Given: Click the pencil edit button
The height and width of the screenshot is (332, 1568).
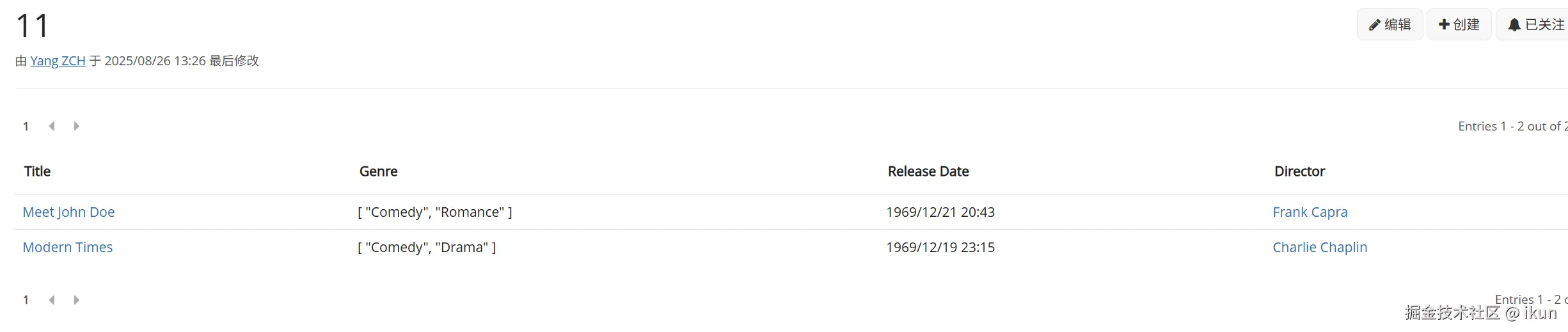Looking at the screenshot, I should tap(1390, 25).
